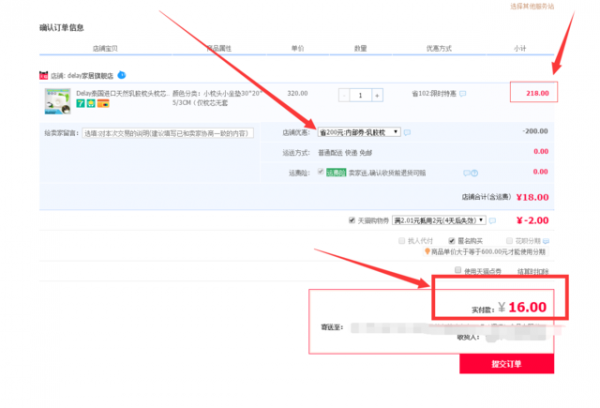Viewport: 600px width, 408px height.
Task: Click the orange credit card badge icon
Action: coord(103,103)
